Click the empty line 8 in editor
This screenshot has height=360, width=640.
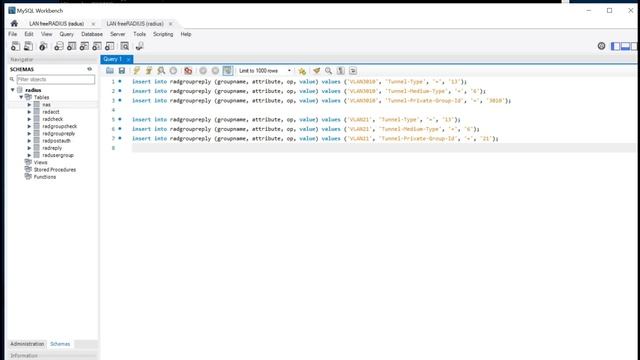coord(384,148)
